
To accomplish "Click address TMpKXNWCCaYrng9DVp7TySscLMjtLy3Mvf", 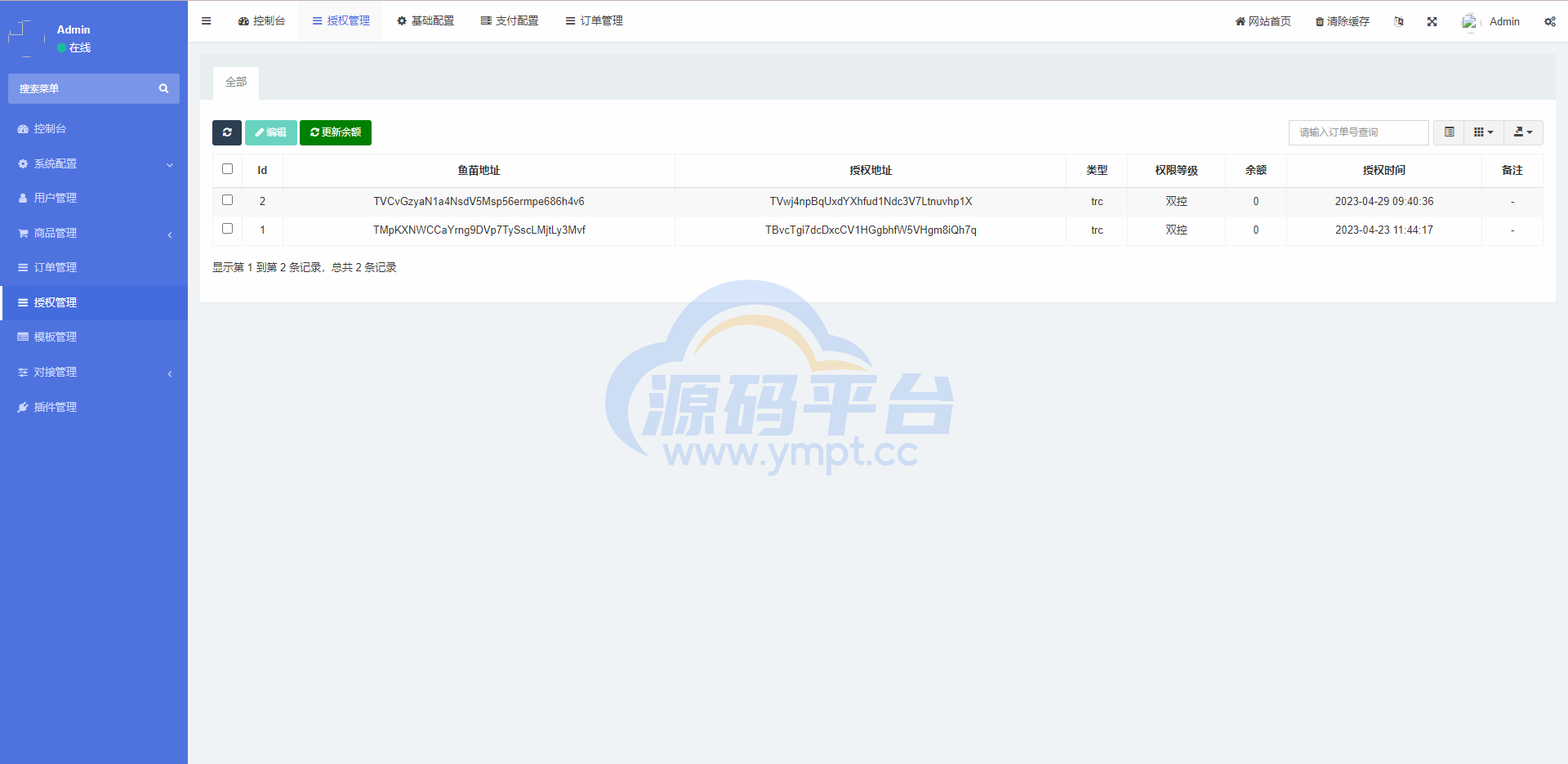I will pos(479,230).
